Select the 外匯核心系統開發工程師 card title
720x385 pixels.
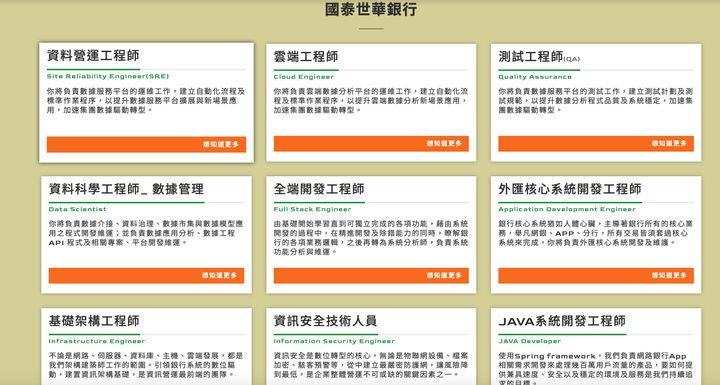pos(570,189)
